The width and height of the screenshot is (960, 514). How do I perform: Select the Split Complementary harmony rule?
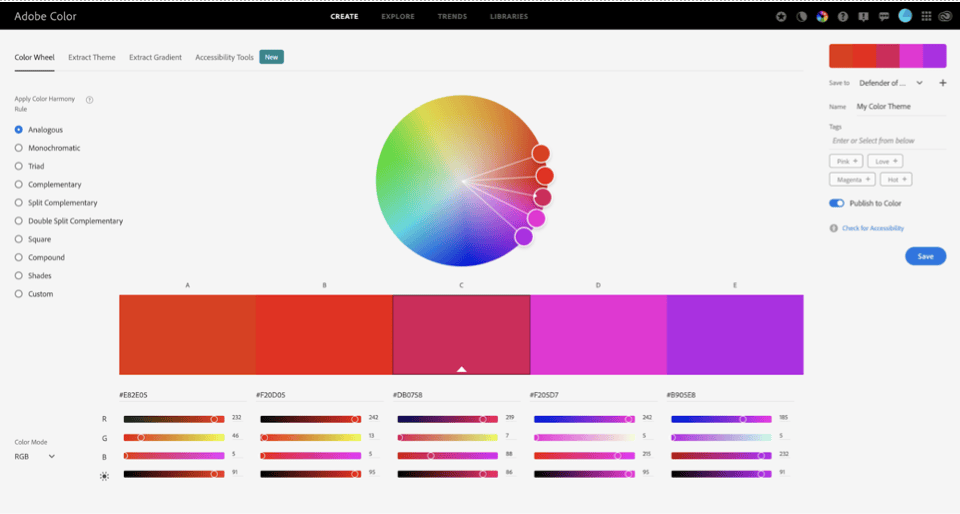point(56,203)
